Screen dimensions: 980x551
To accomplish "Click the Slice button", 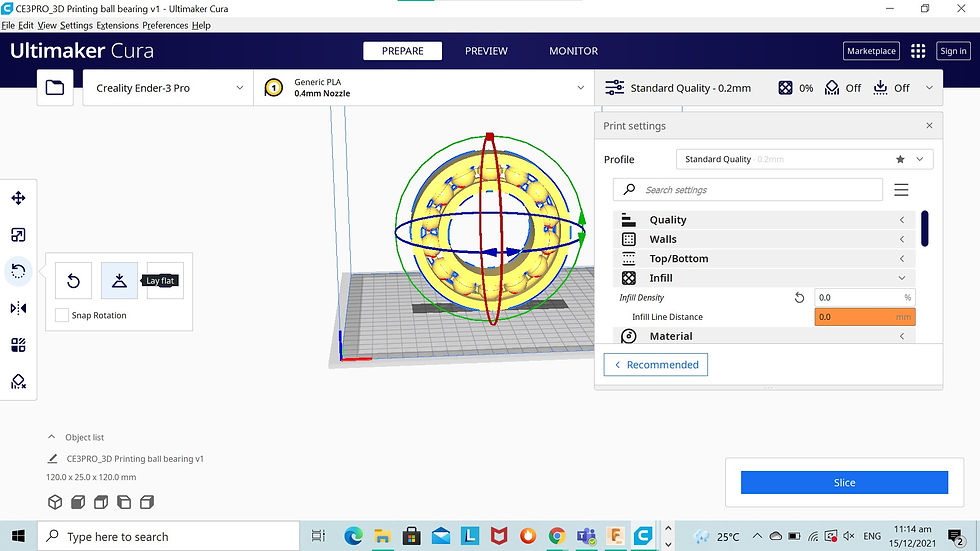I will [844, 482].
